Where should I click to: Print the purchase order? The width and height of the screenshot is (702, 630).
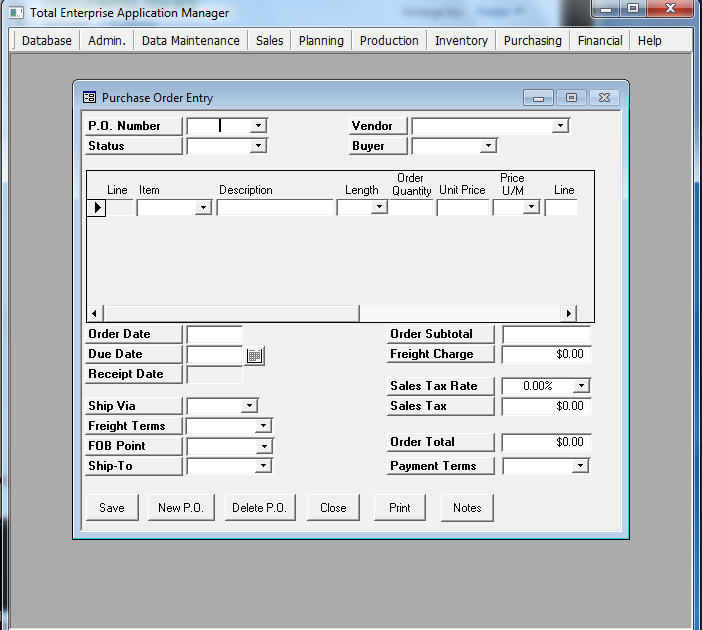tap(399, 508)
